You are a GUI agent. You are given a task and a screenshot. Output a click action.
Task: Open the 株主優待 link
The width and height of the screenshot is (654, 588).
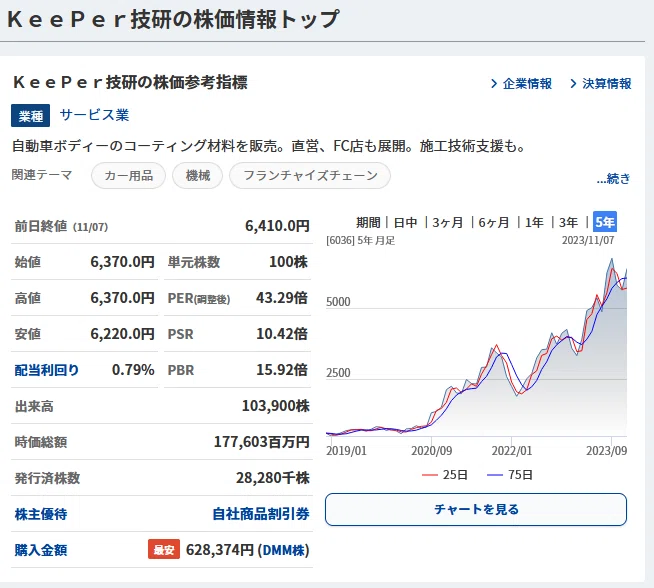[41, 514]
